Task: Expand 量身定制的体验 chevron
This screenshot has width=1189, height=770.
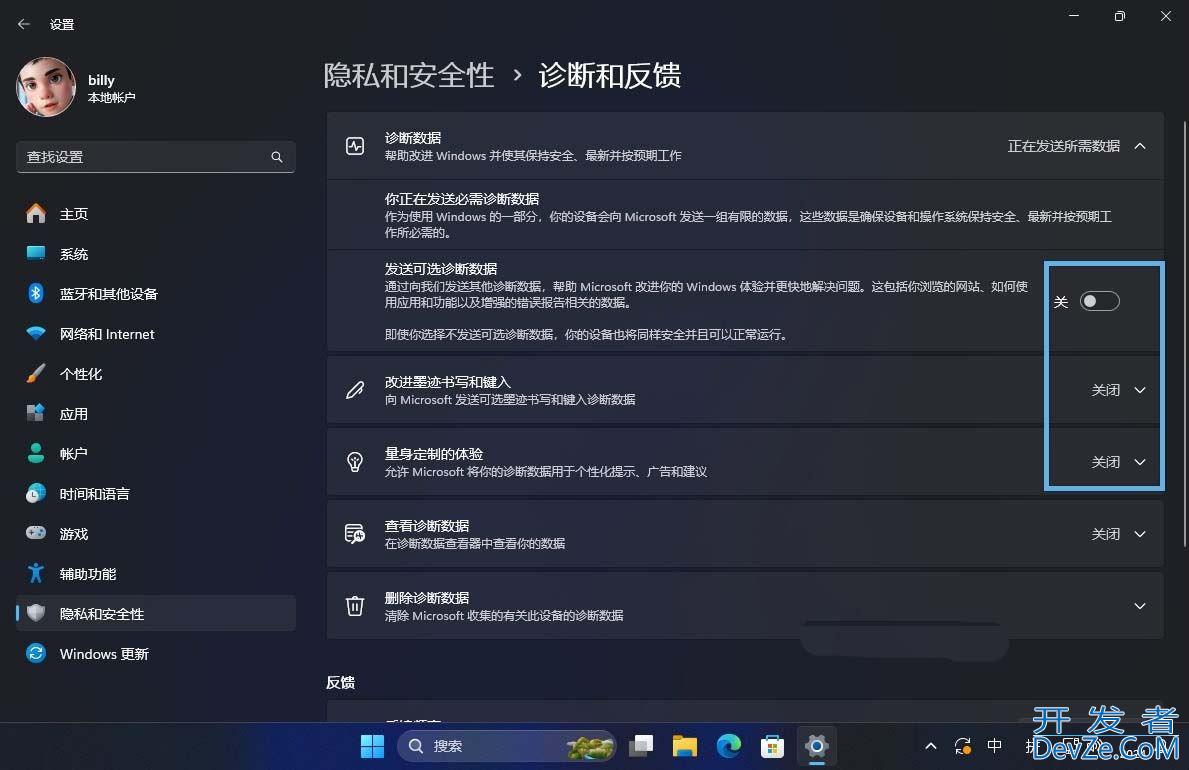Action: point(1140,462)
